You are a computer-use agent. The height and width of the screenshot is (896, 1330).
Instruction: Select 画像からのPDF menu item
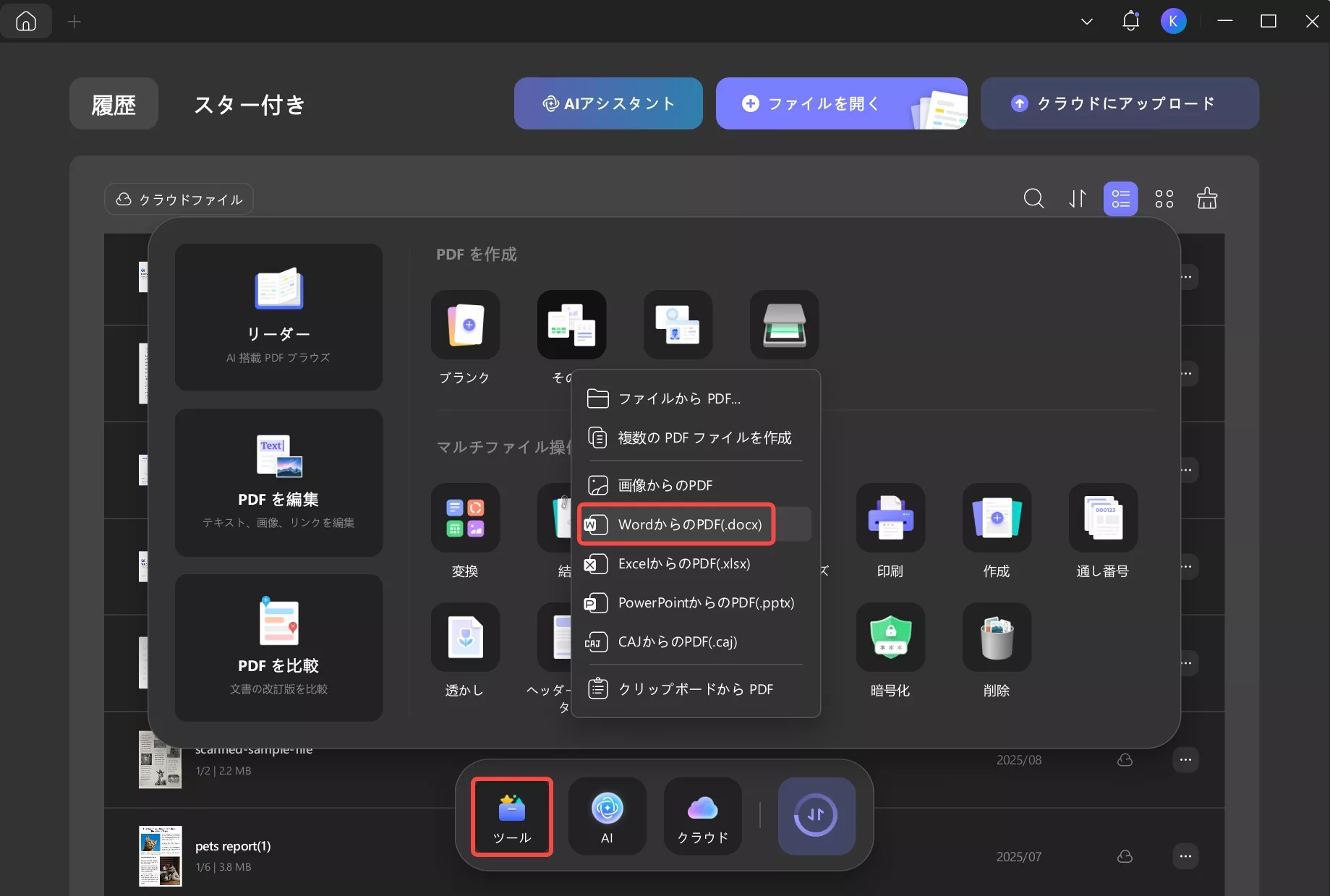click(696, 485)
